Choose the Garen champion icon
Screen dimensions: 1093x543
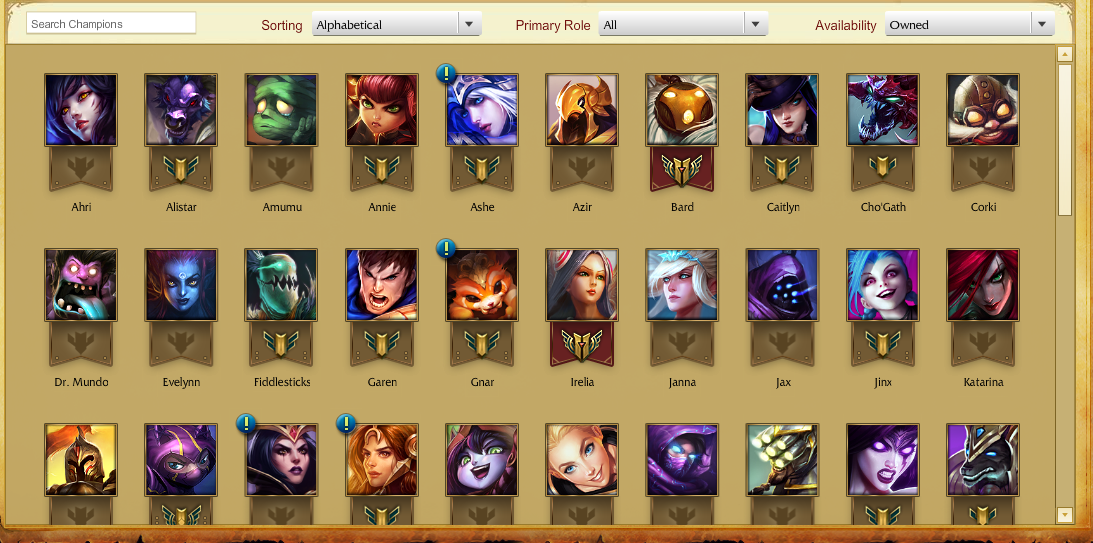pyautogui.click(x=382, y=285)
